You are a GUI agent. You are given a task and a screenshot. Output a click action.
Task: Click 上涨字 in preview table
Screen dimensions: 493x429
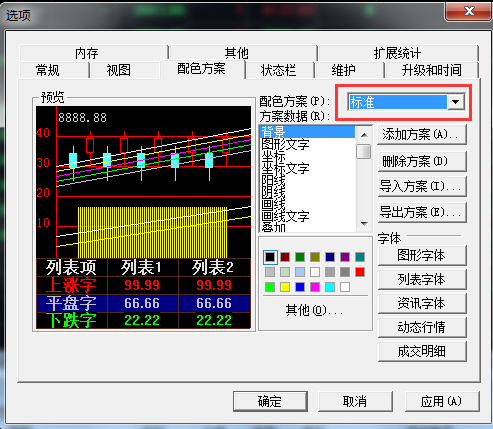[71, 285]
